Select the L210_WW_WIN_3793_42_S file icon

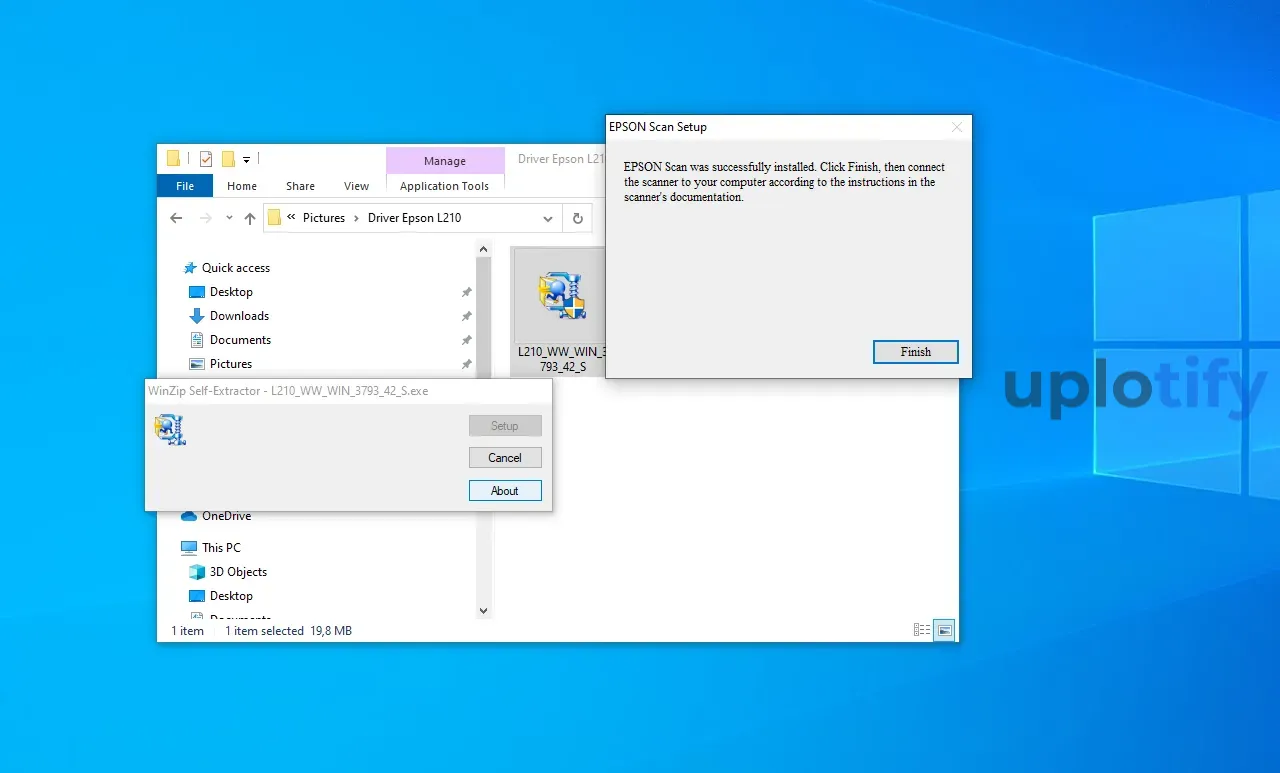561,296
